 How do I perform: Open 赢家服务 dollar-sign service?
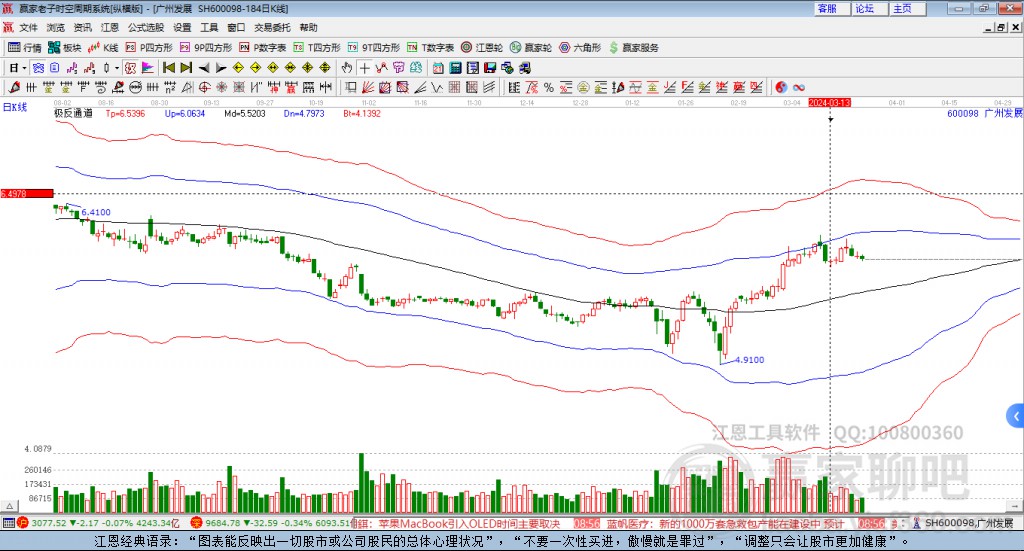(x=634, y=48)
